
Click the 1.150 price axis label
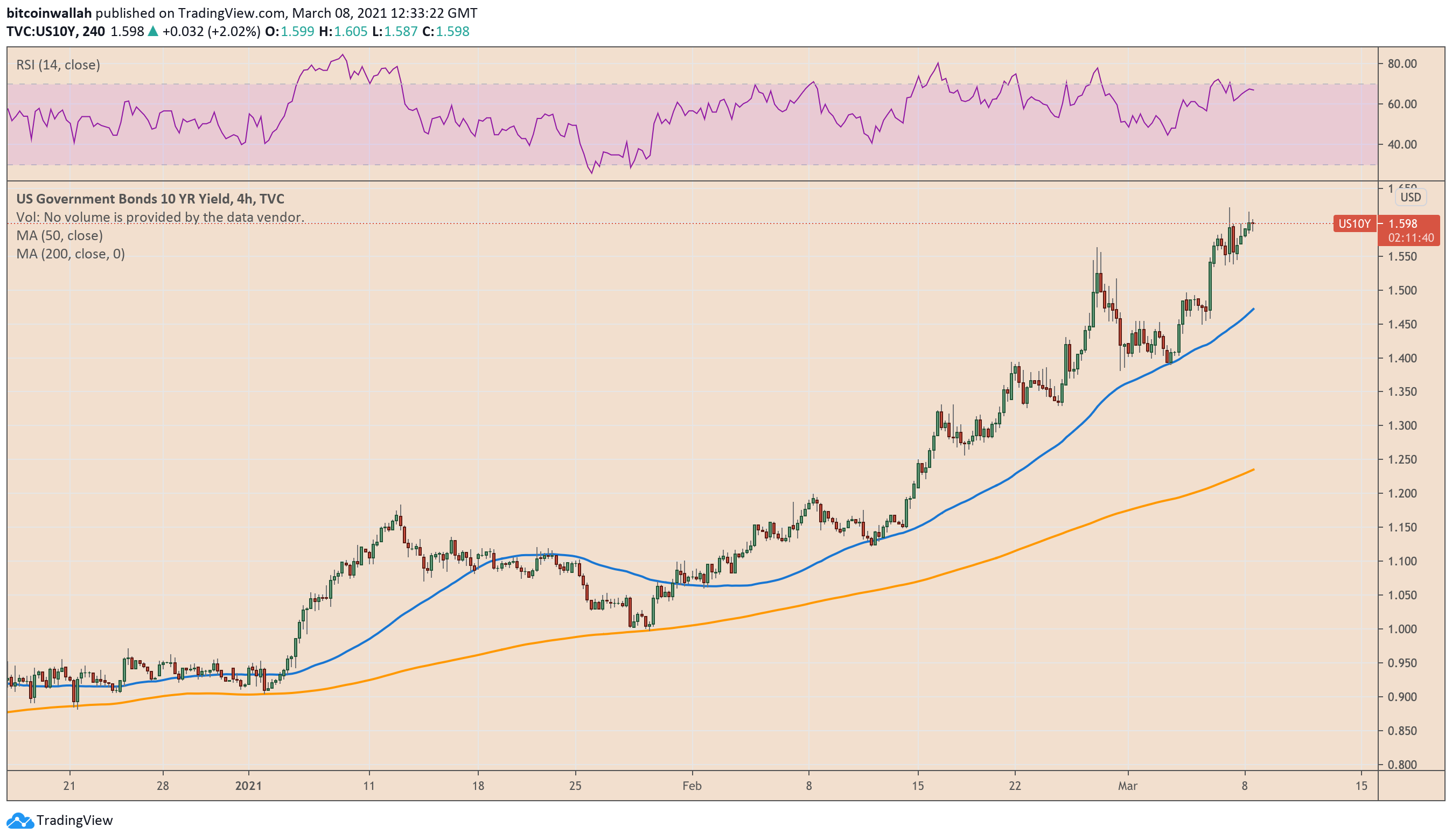point(1402,527)
